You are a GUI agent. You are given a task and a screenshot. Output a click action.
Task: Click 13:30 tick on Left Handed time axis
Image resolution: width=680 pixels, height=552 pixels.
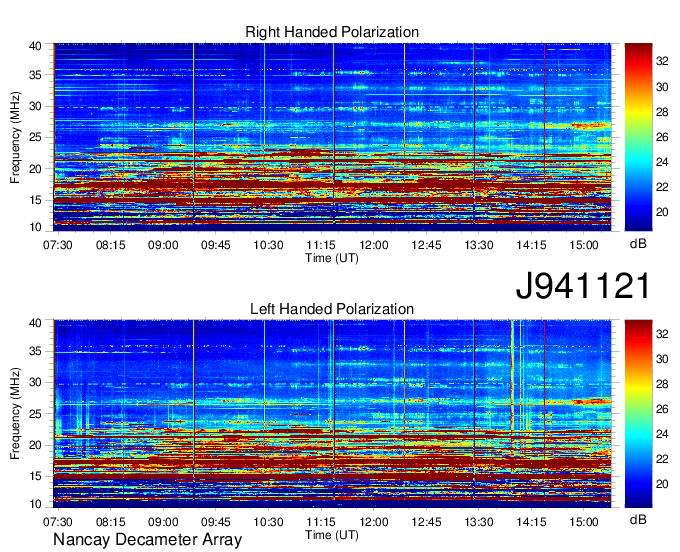point(479,521)
